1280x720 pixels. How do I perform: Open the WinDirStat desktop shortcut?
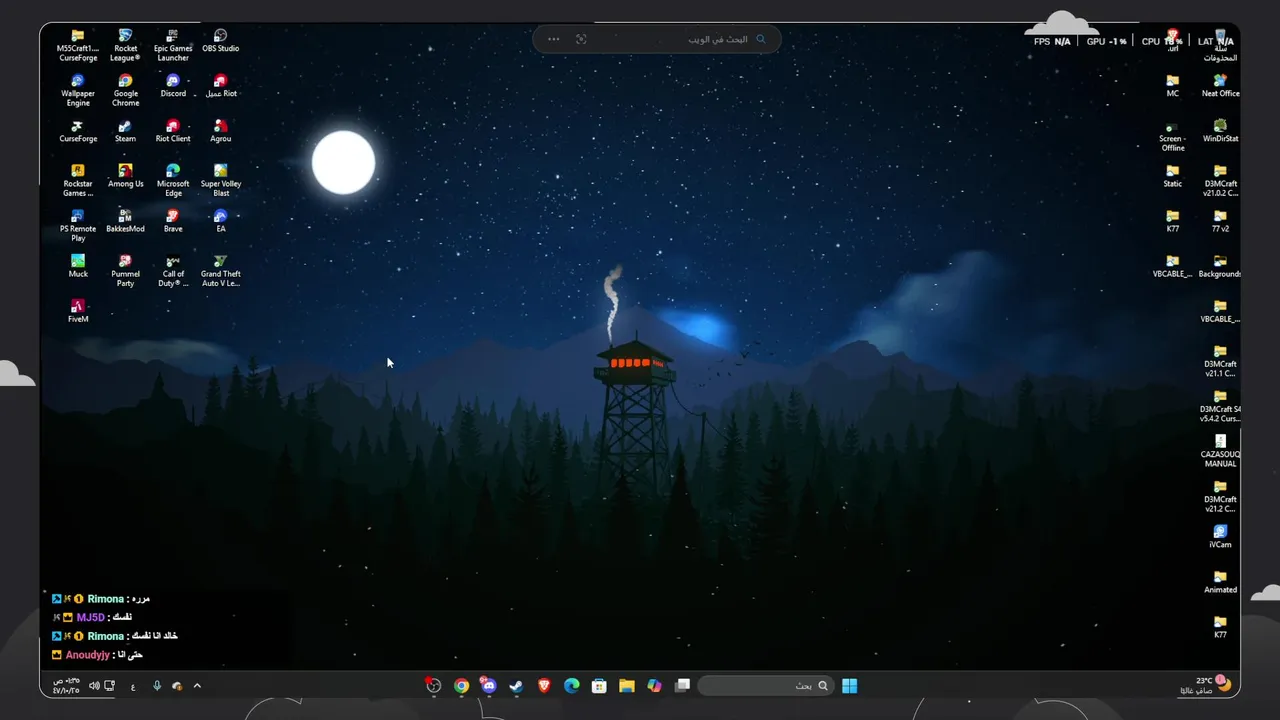[1220, 131]
